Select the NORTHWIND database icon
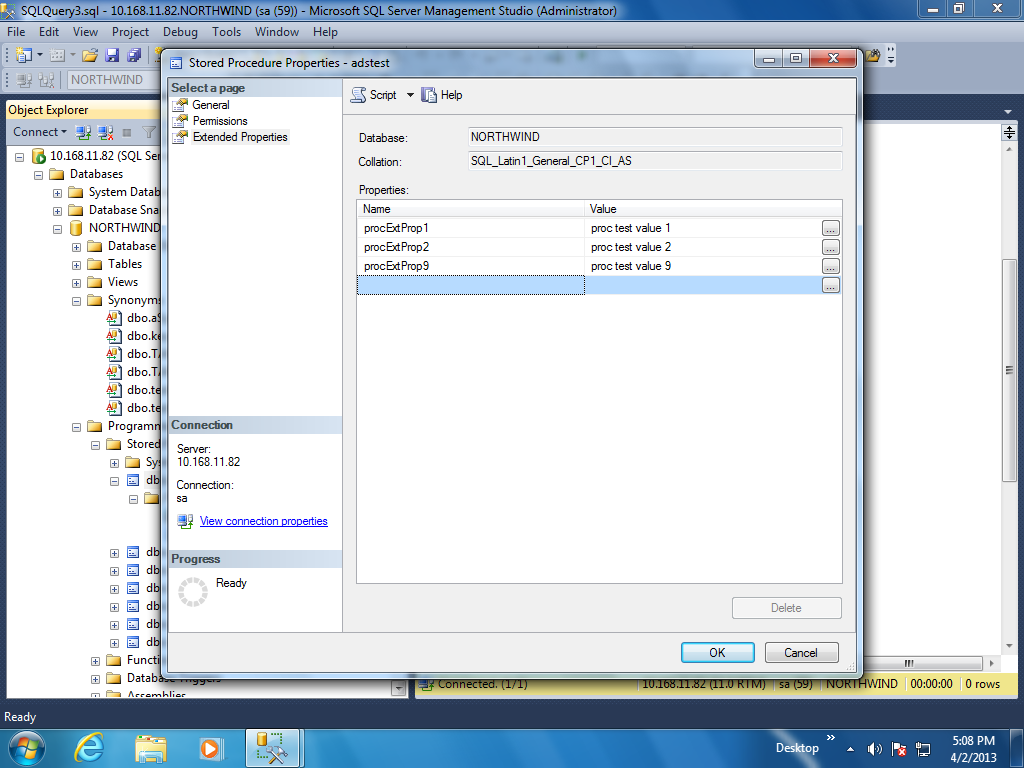 pyautogui.click(x=76, y=228)
